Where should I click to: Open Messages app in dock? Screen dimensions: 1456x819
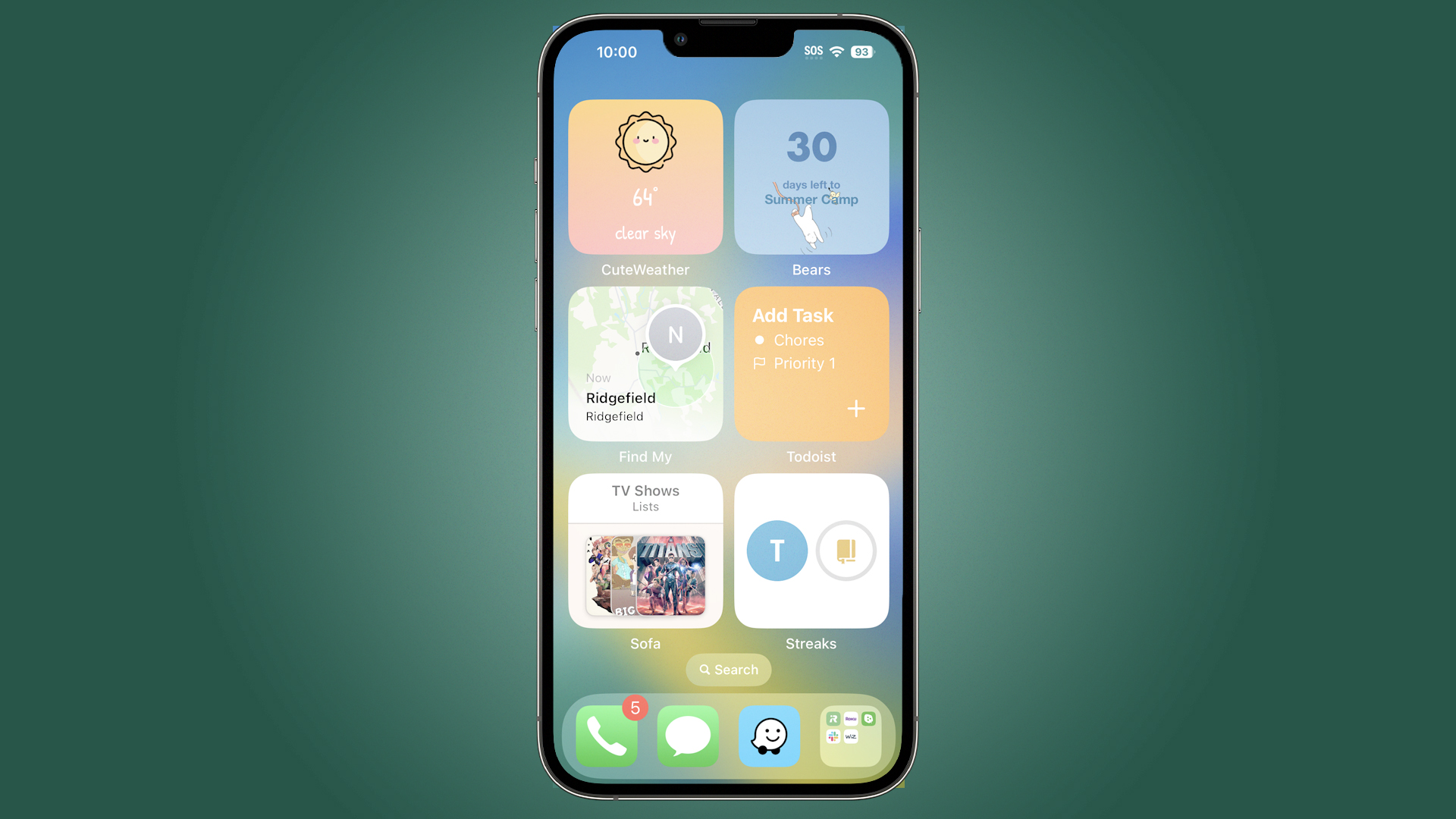(x=687, y=735)
